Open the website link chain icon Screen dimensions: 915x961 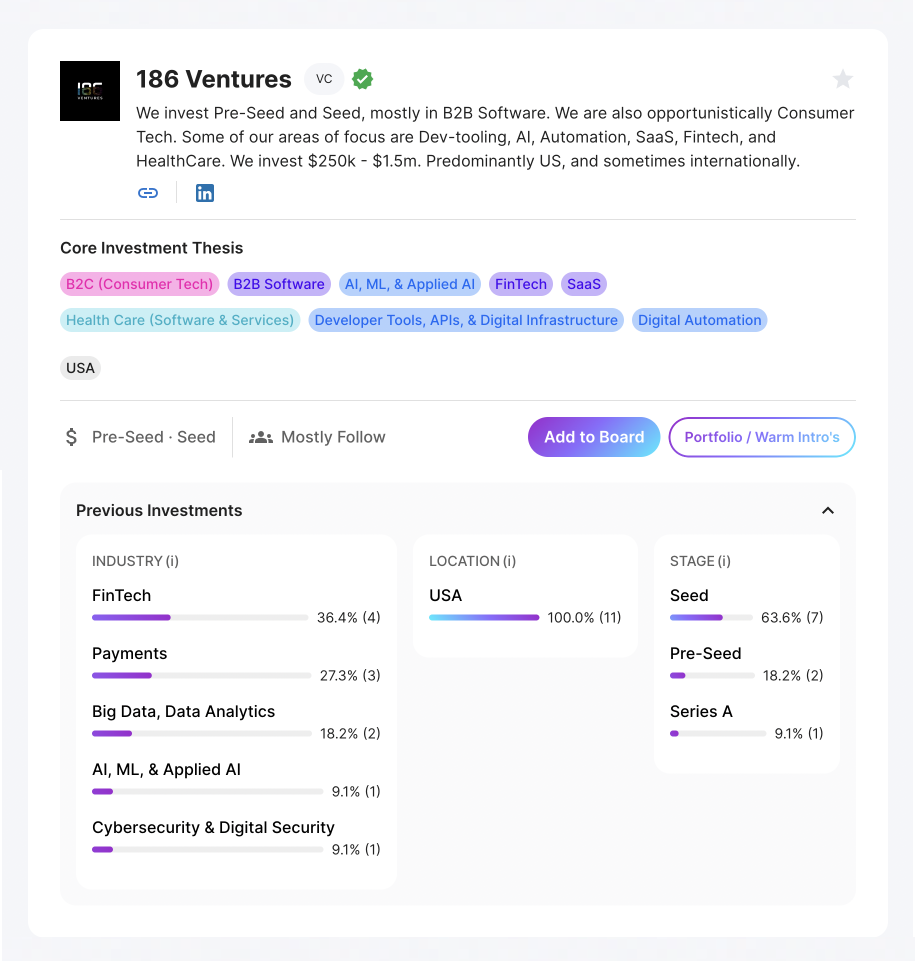click(x=148, y=193)
